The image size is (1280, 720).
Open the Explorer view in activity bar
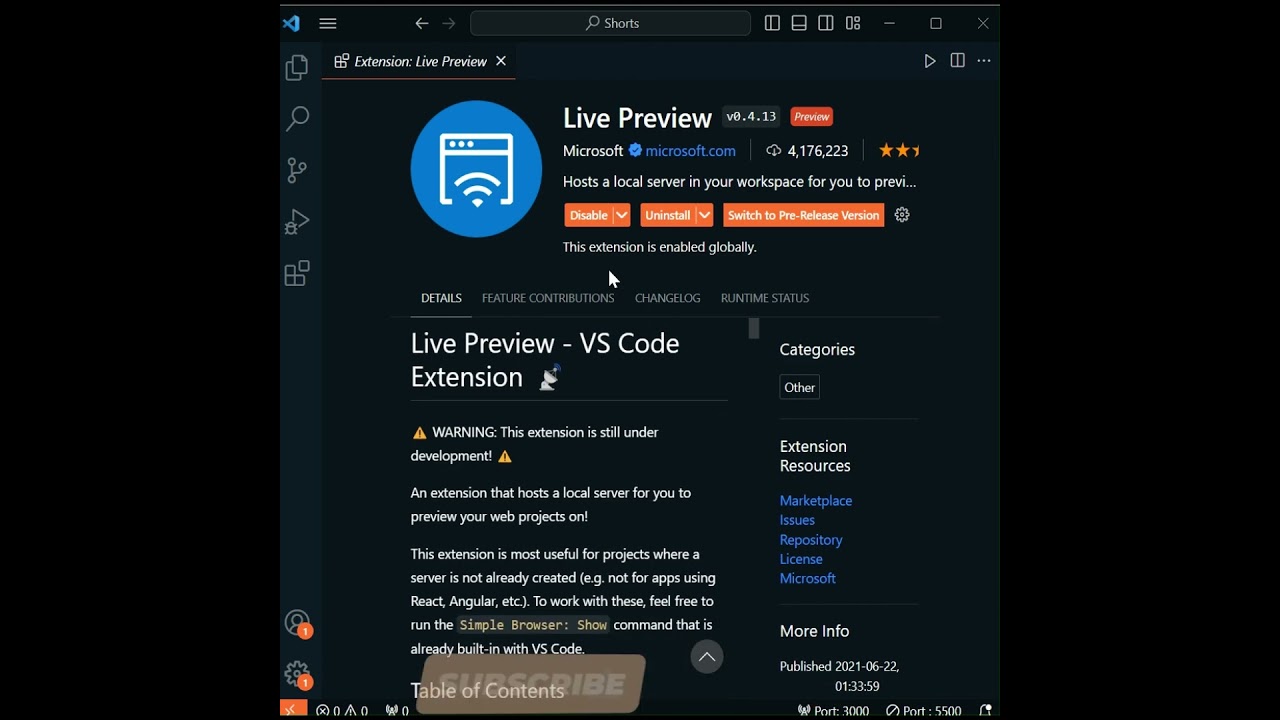coord(297,67)
